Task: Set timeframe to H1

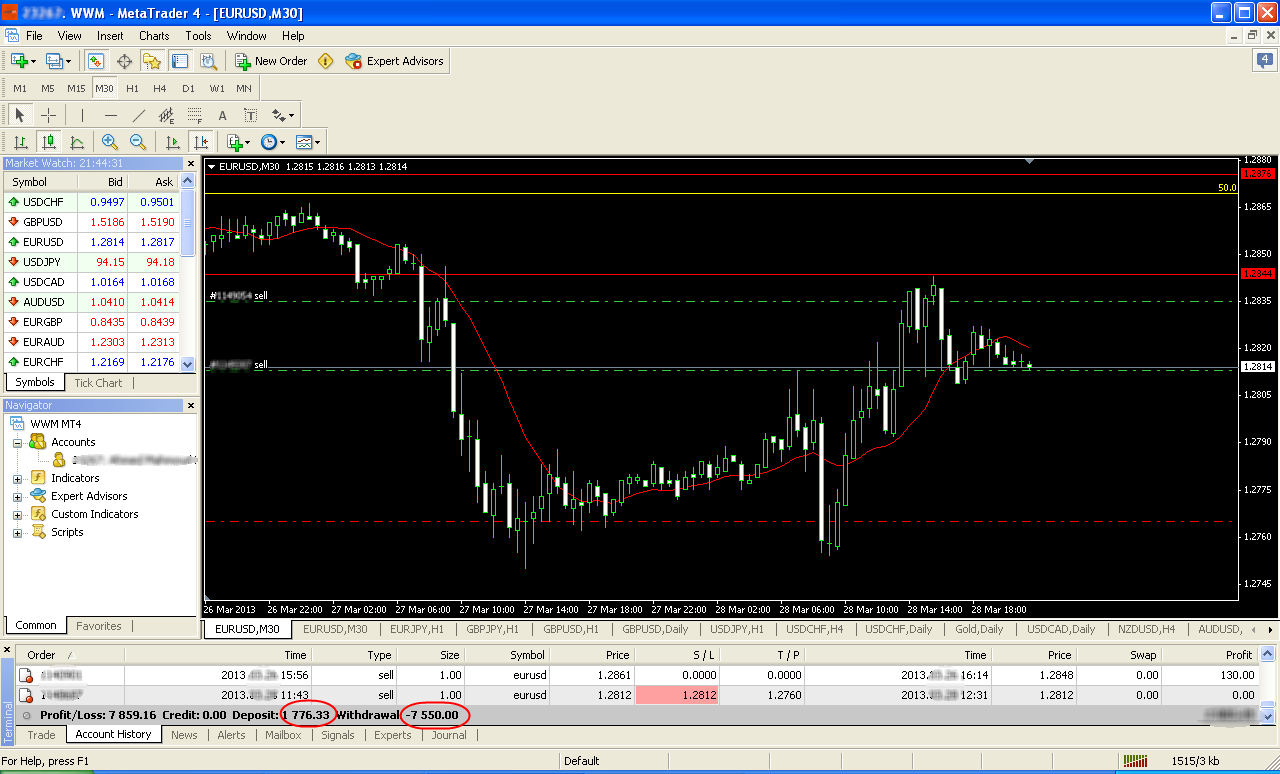Action: [132, 88]
